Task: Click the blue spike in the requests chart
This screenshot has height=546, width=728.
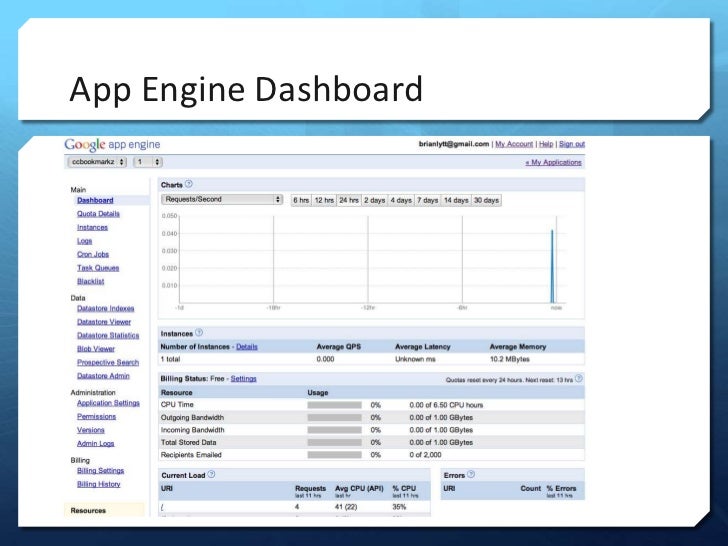Action: [x=552, y=266]
